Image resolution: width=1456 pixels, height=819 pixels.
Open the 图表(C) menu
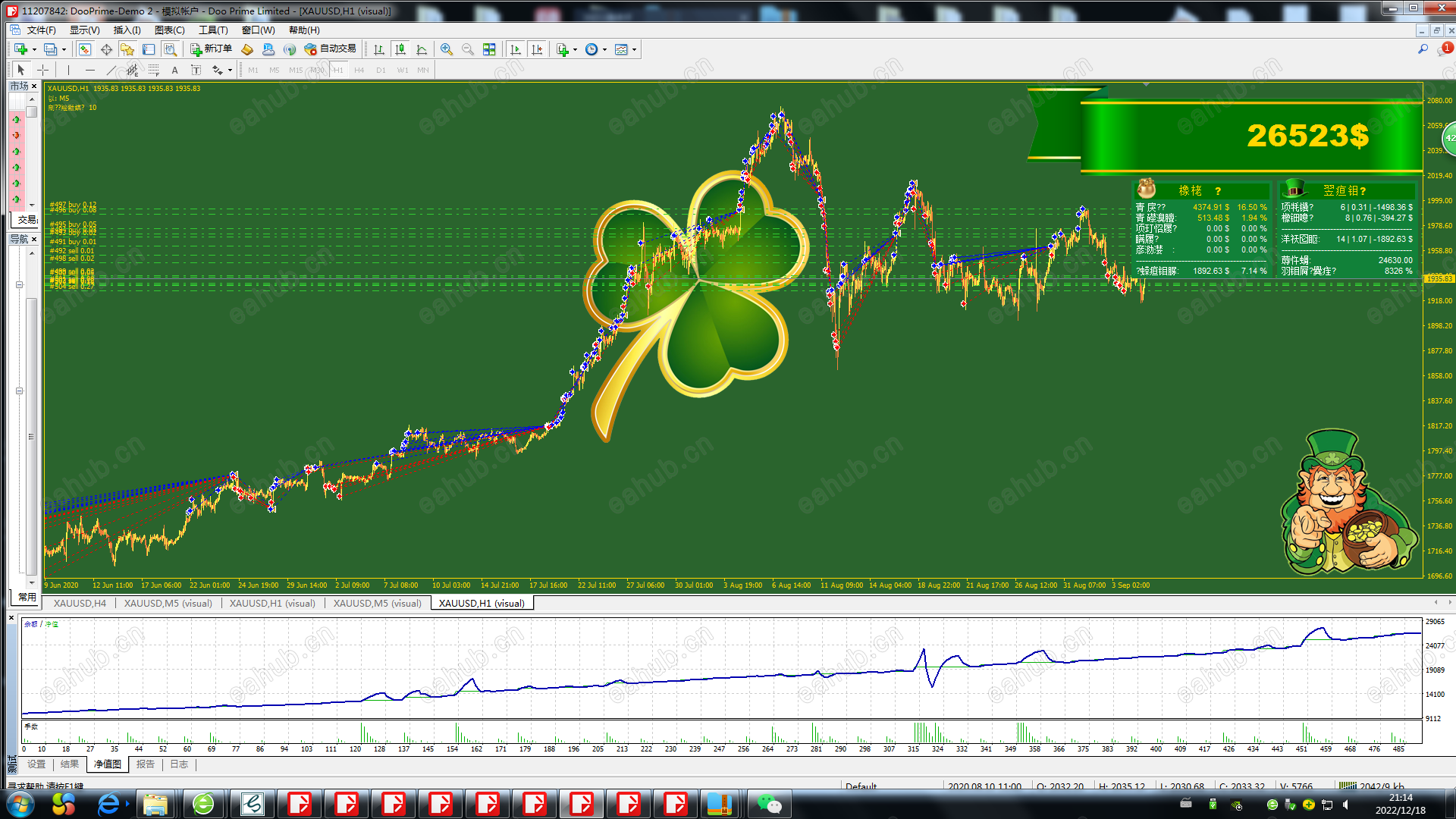(169, 30)
